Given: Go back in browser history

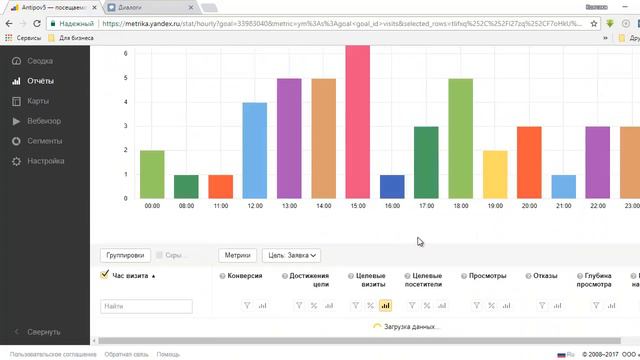Looking at the screenshot, I should (9, 24).
